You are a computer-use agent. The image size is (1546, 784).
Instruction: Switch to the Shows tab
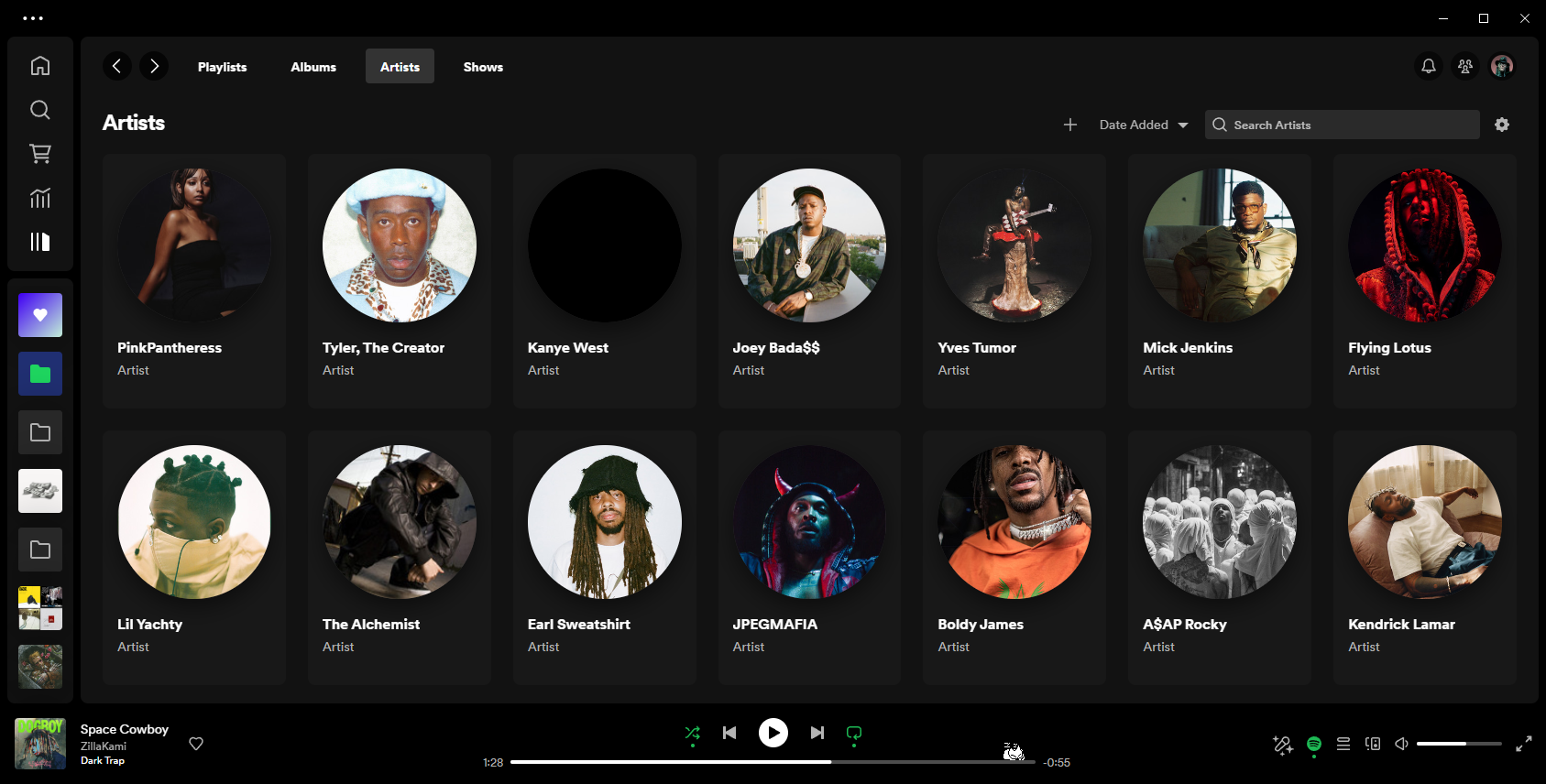483,67
